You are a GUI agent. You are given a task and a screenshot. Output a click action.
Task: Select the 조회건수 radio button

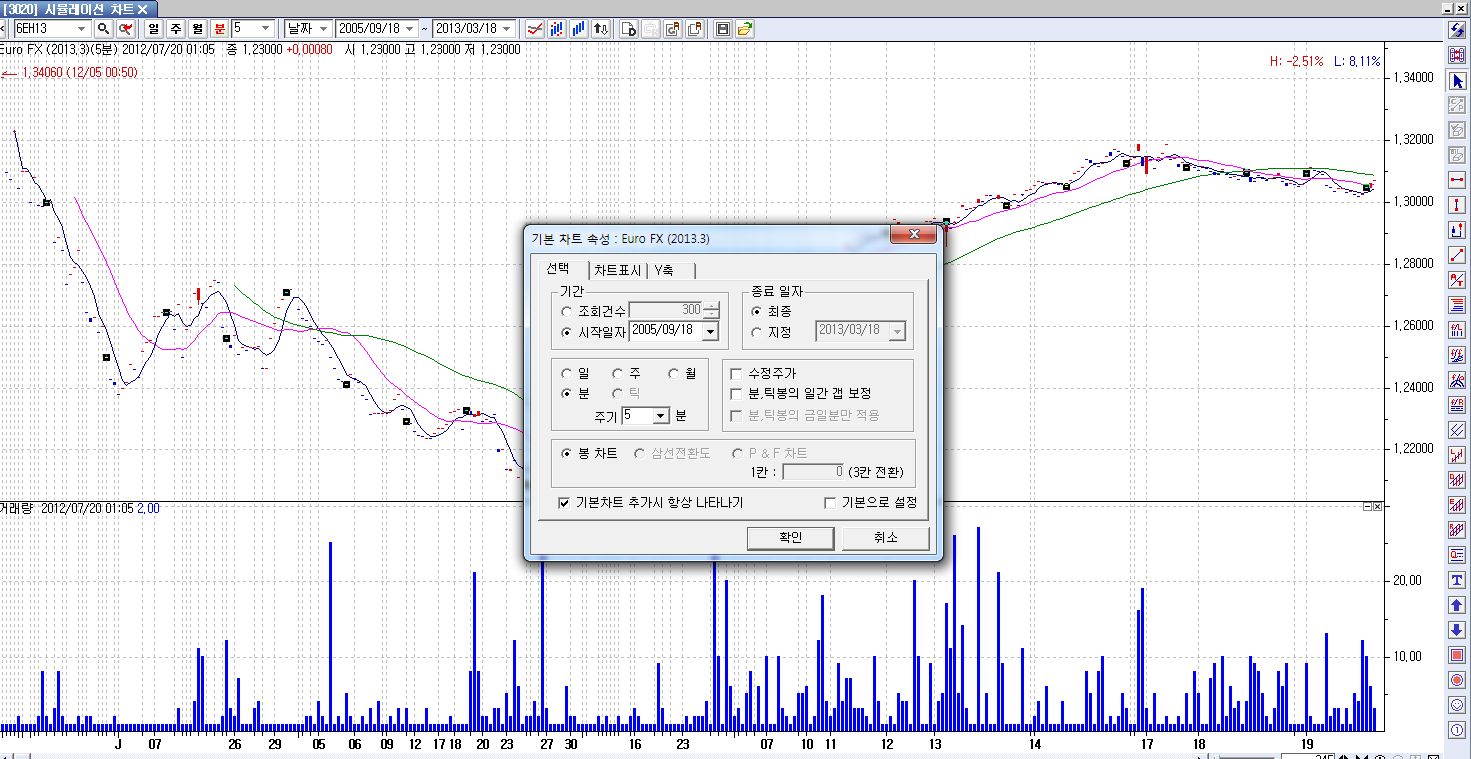coord(567,311)
